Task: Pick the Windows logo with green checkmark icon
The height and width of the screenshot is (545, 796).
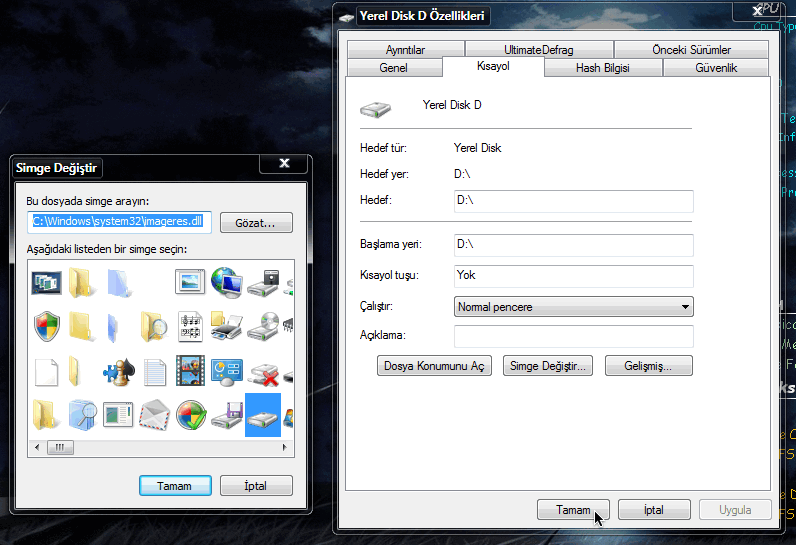Action: tap(191, 415)
